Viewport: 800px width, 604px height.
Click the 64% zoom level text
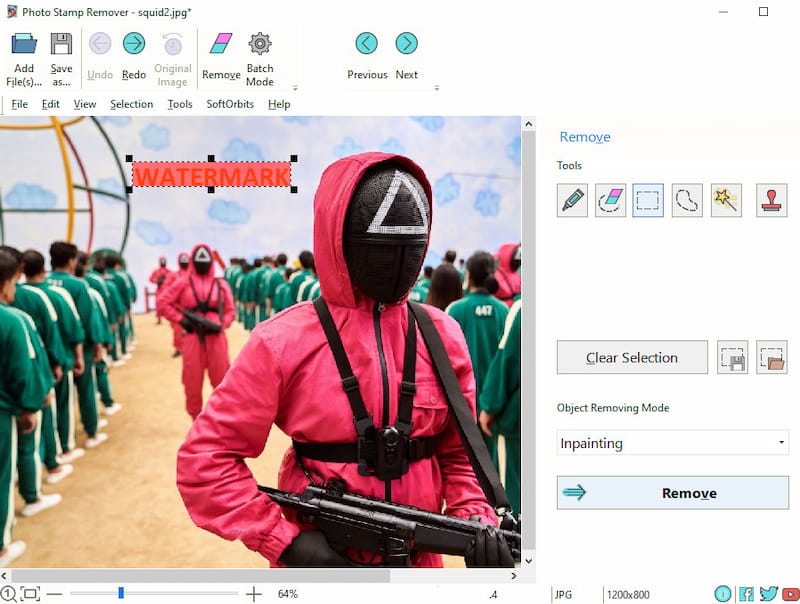pyautogui.click(x=288, y=594)
